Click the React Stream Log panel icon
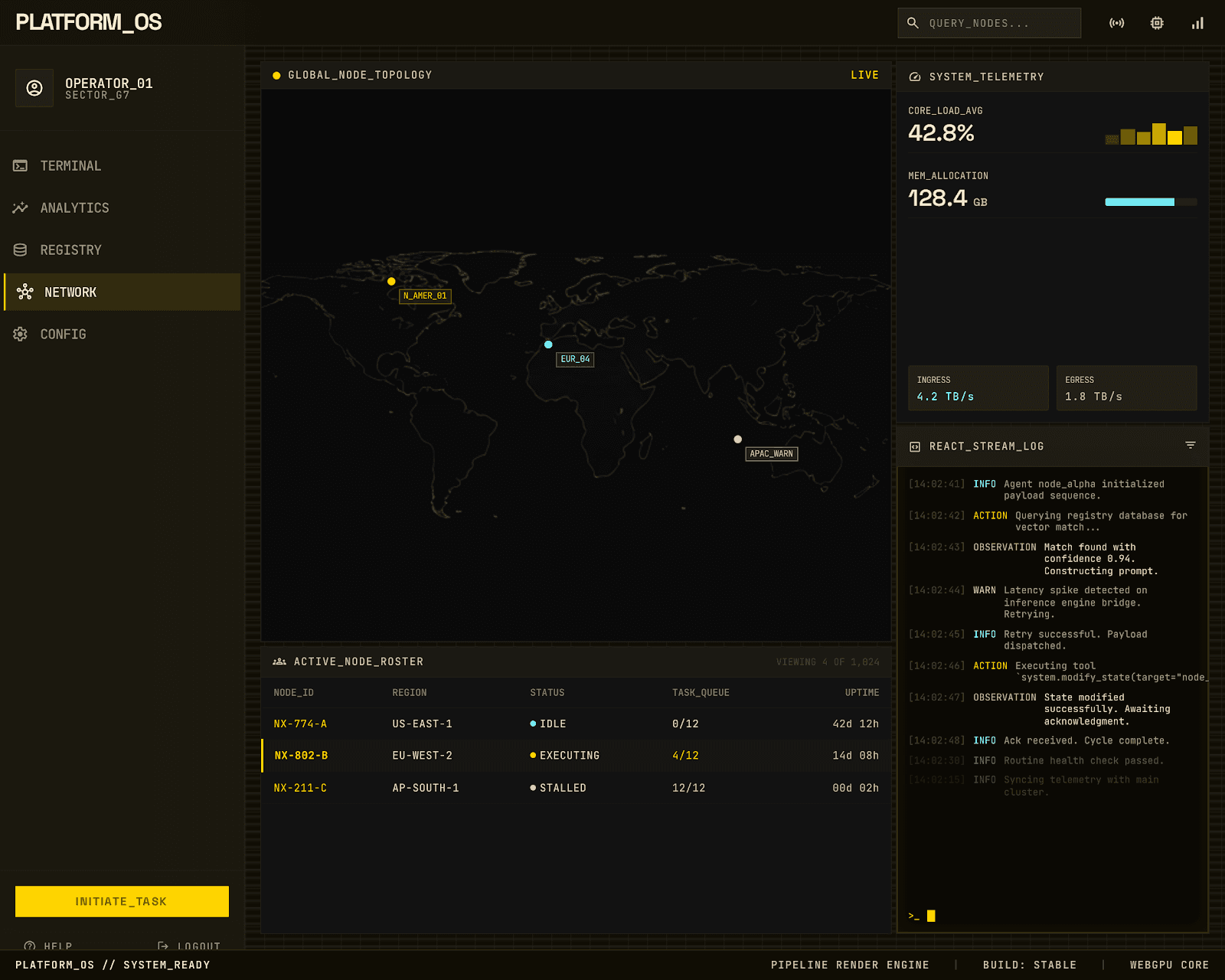 point(914,446)
